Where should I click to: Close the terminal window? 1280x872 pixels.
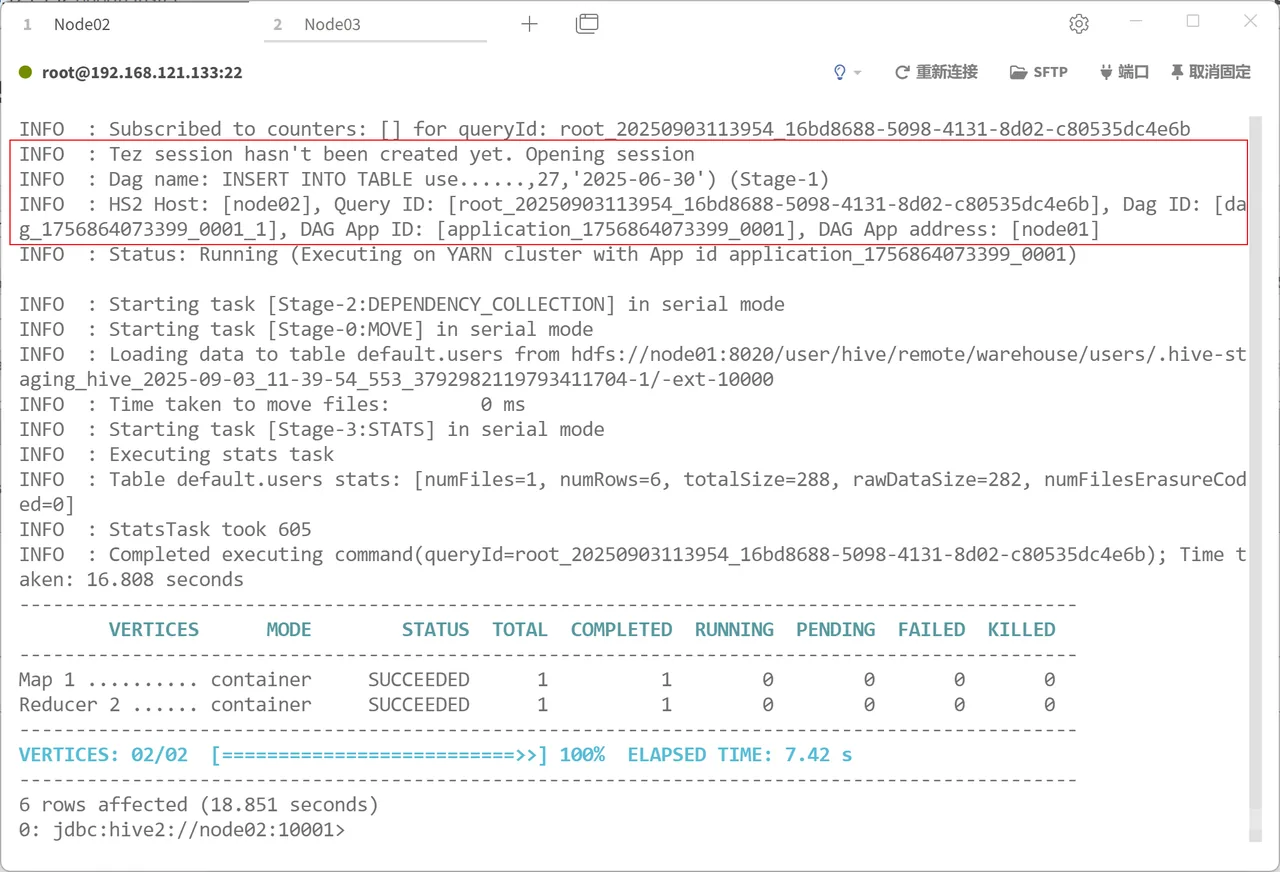(x=1250, y=21)
